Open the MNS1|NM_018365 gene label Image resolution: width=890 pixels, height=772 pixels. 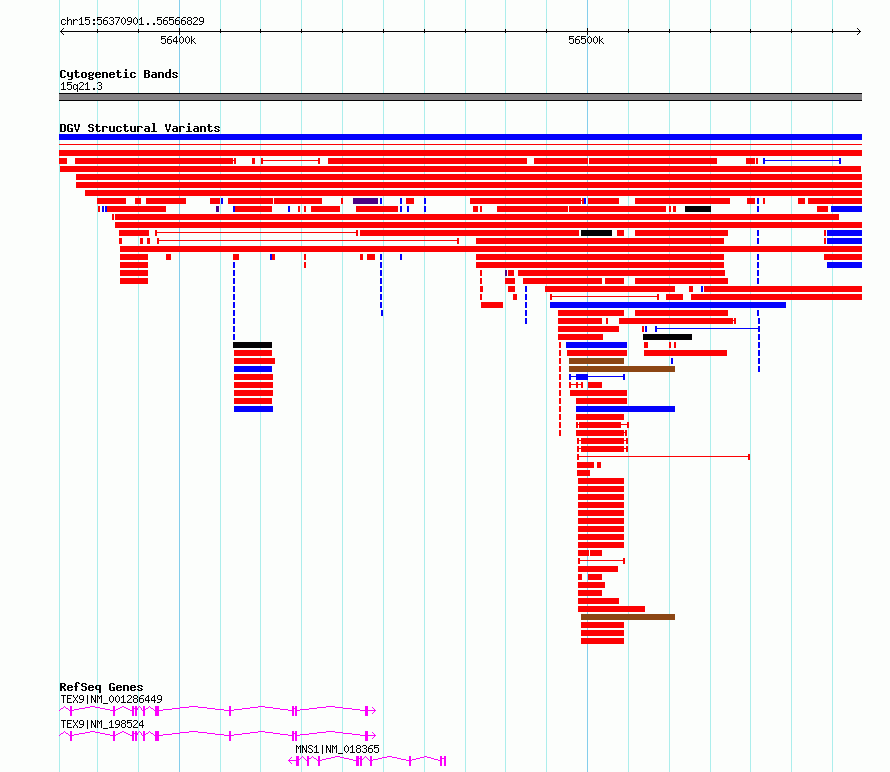[x=337, y=749]
